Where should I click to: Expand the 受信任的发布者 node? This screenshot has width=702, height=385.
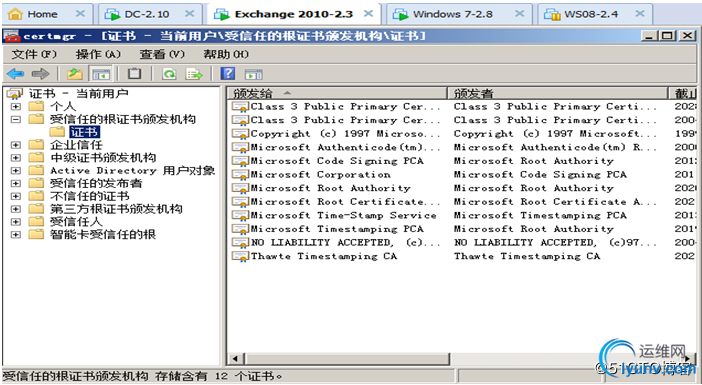(x=16, y=184)
